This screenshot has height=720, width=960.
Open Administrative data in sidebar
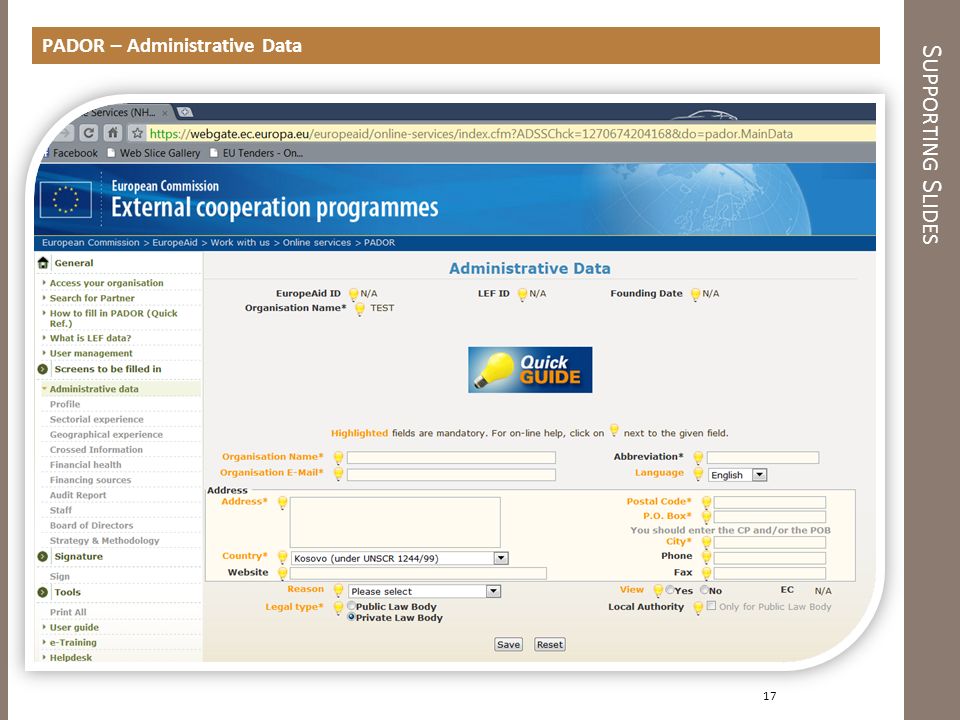tap(94, 389)
